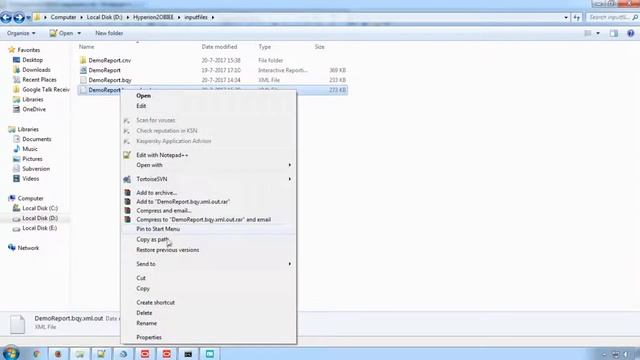
Task: Open Chrome from the taskbar
Action: tap(37, 354)
